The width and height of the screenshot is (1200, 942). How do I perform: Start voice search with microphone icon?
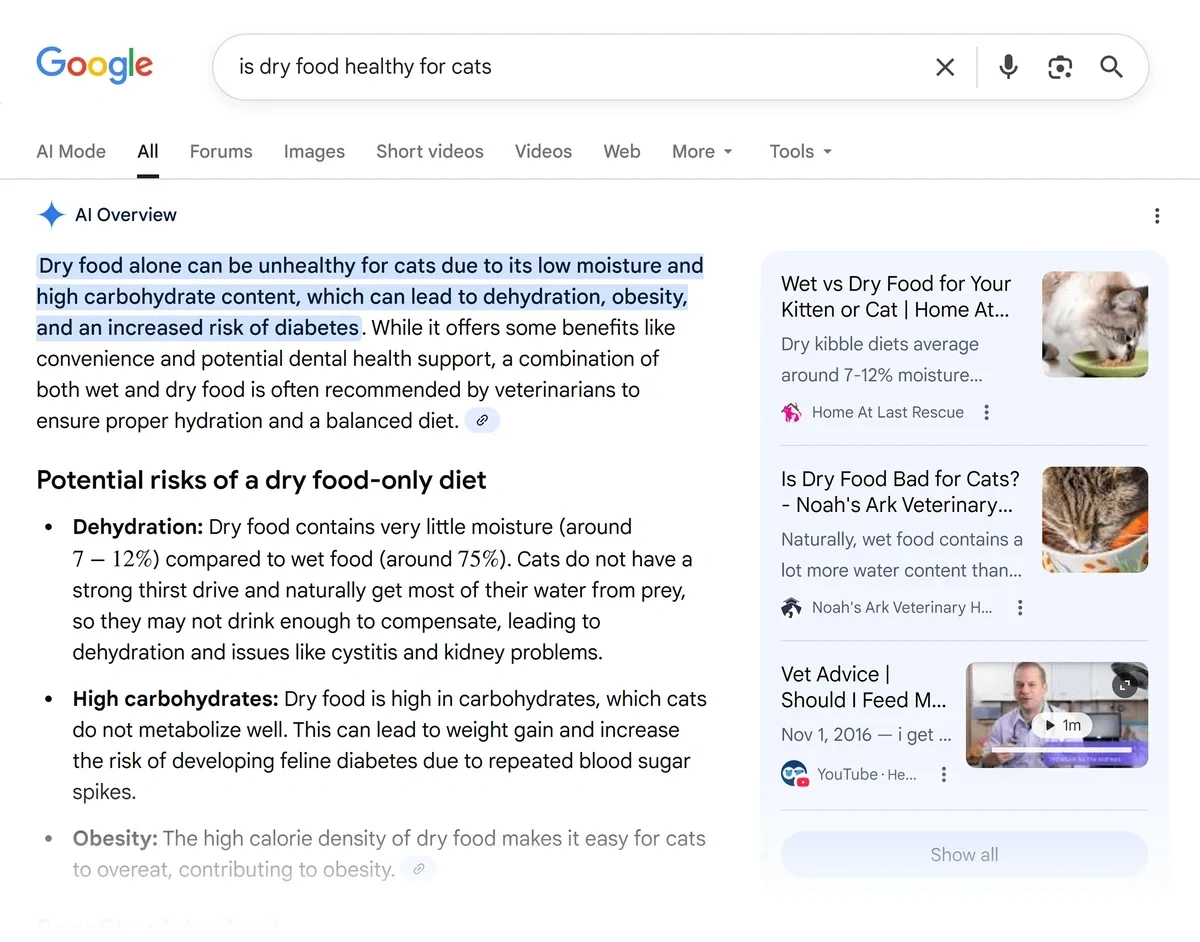[x=1008, y=67]
